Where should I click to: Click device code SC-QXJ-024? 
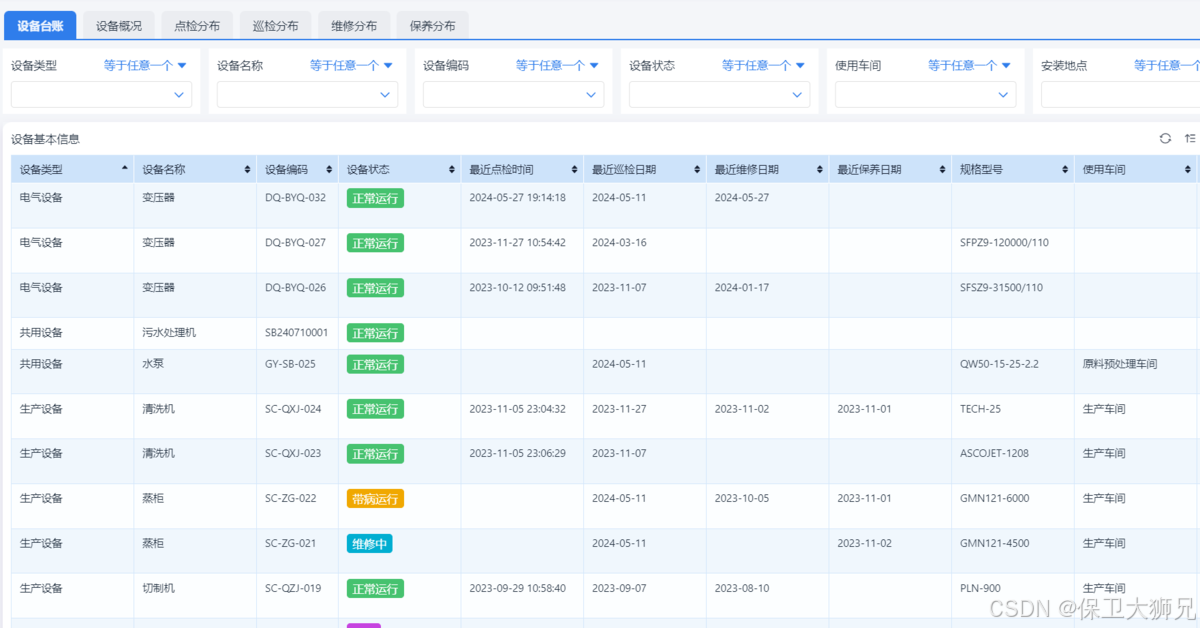293,409
